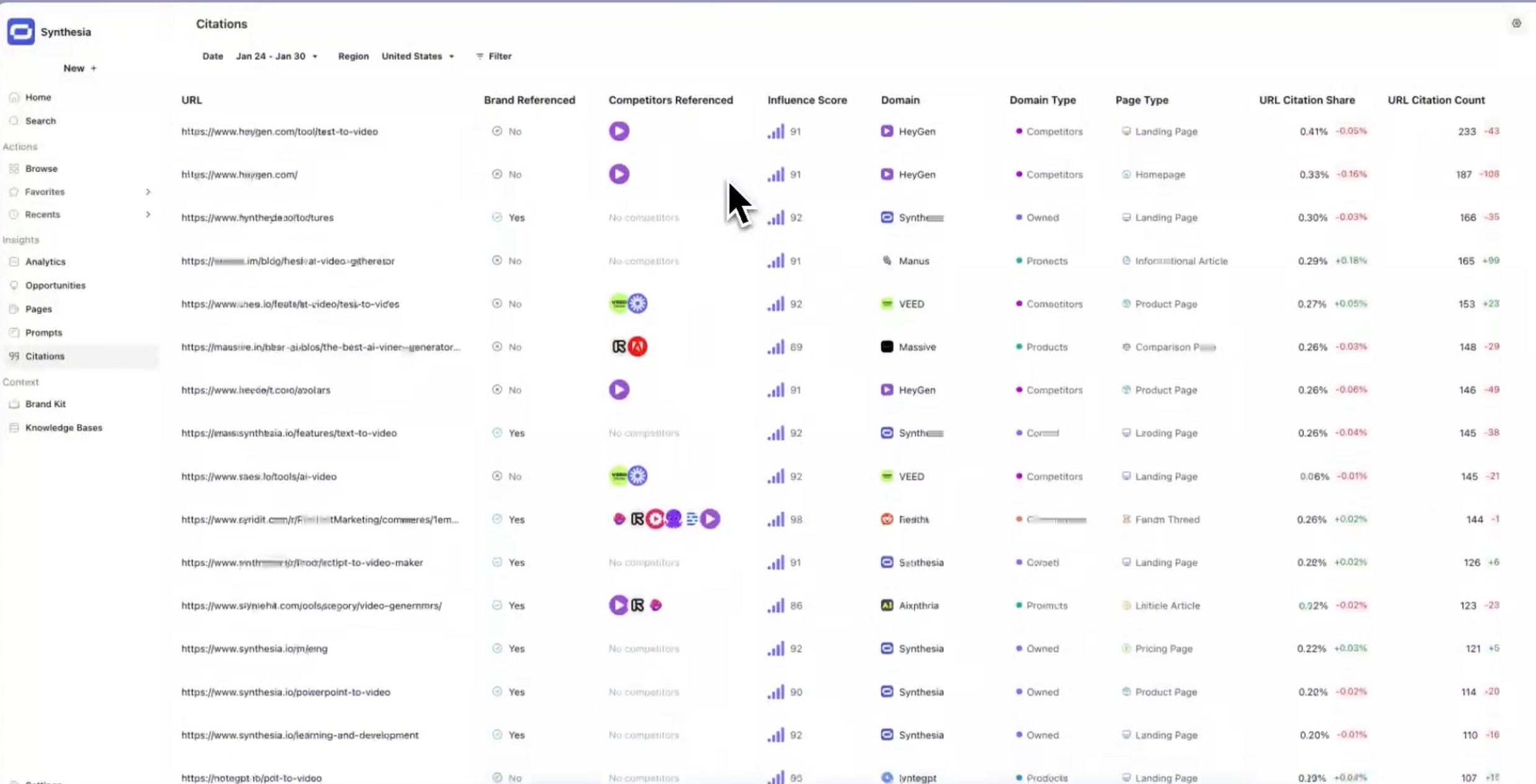The image size is (1536, 784).
Task: Click the Massive domain black icon
Action: click(887, 347)
